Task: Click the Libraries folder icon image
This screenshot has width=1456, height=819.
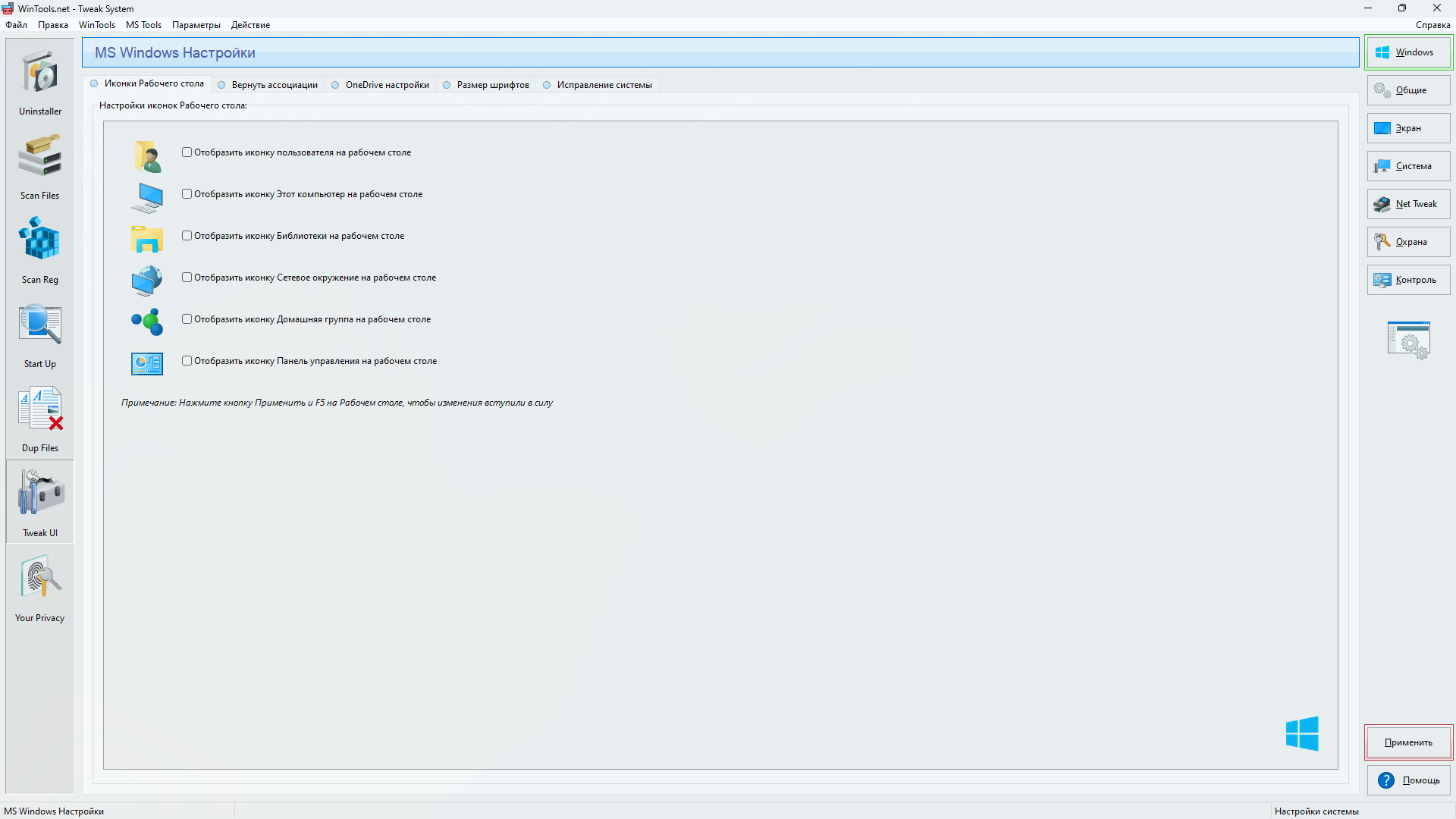Action: pyautogui.click(x=147, y=239)
